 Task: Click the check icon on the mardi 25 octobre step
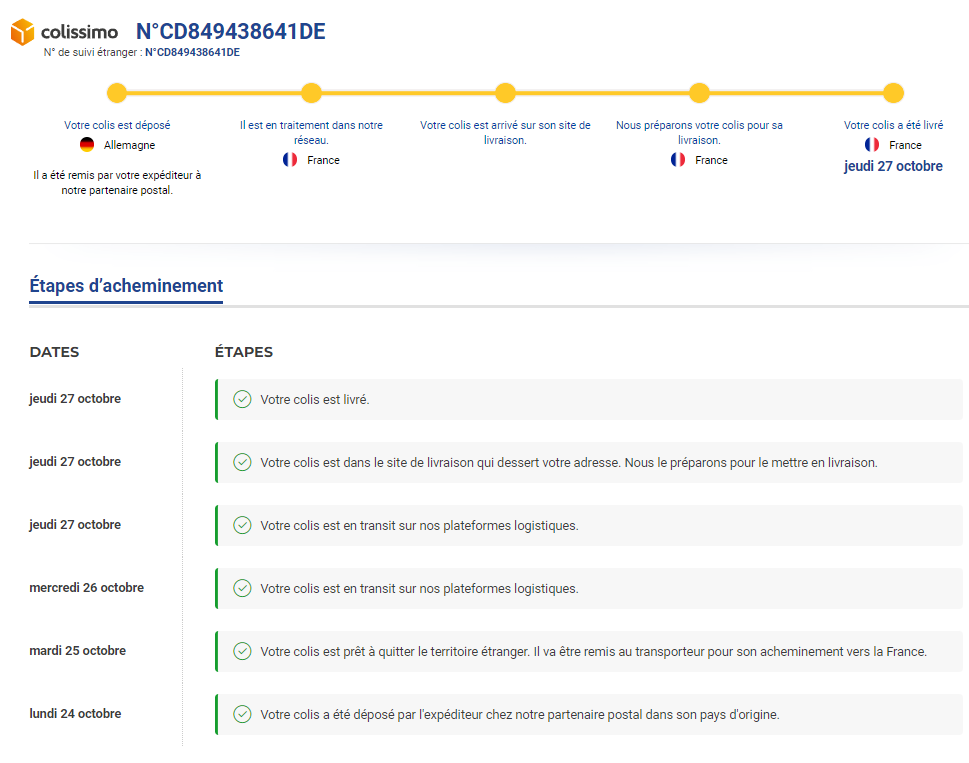click(242, 651)
